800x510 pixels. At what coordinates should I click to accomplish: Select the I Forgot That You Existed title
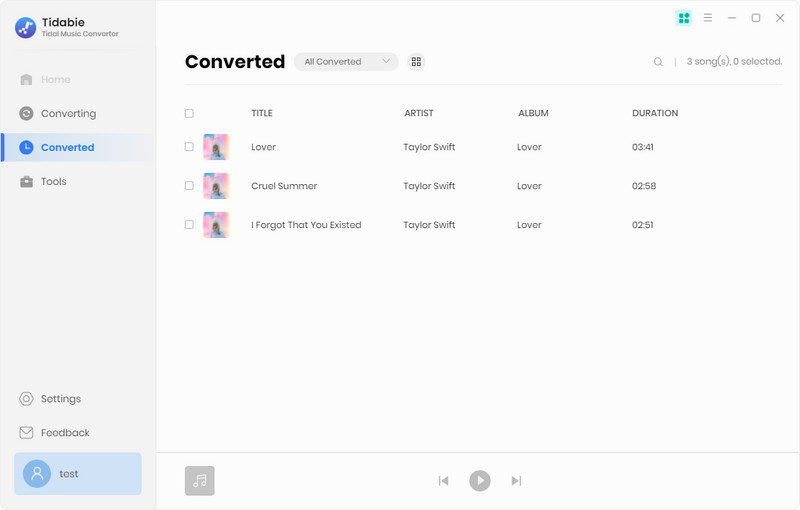[306, 225]
